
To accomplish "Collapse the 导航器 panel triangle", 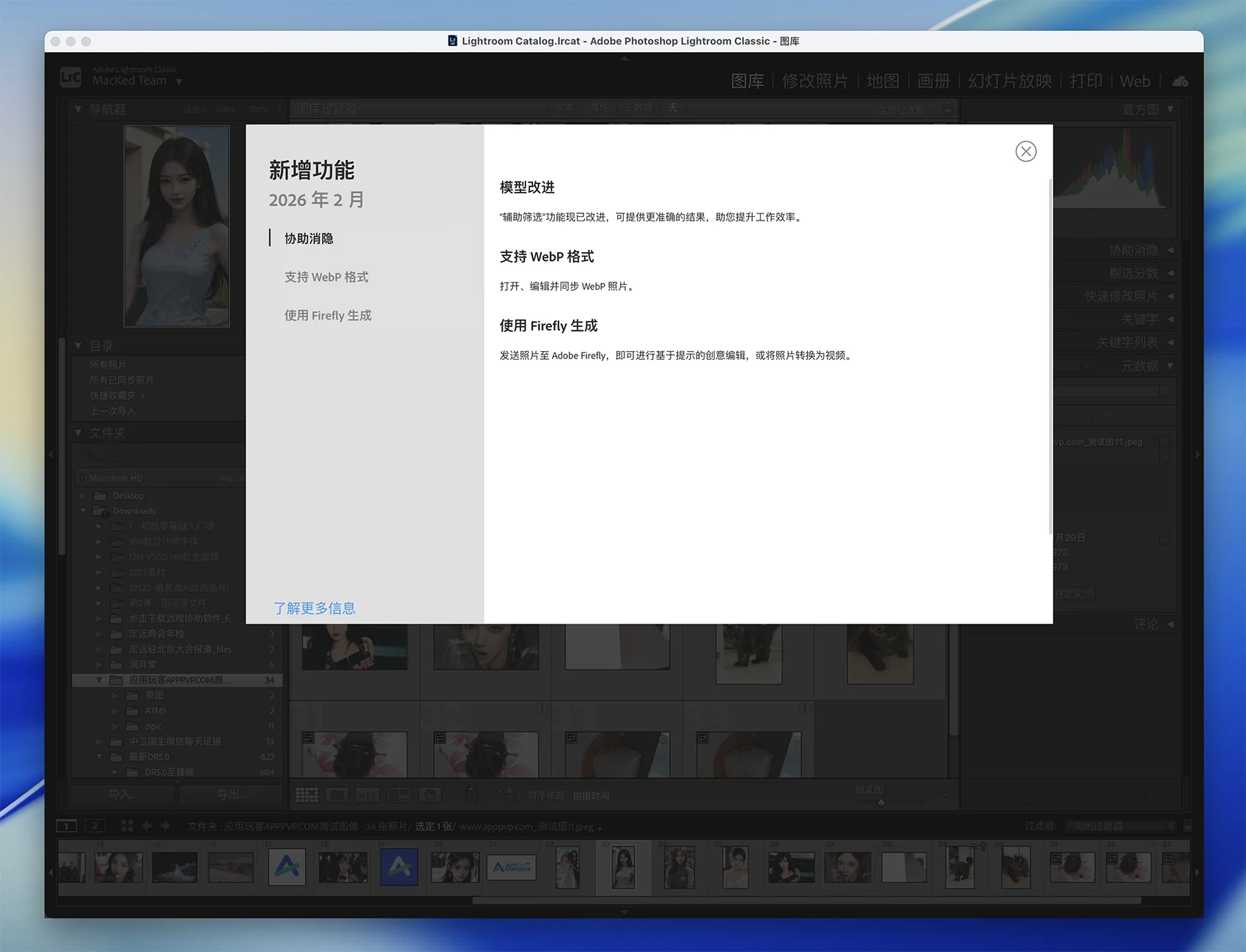I will tap(78, 109).
